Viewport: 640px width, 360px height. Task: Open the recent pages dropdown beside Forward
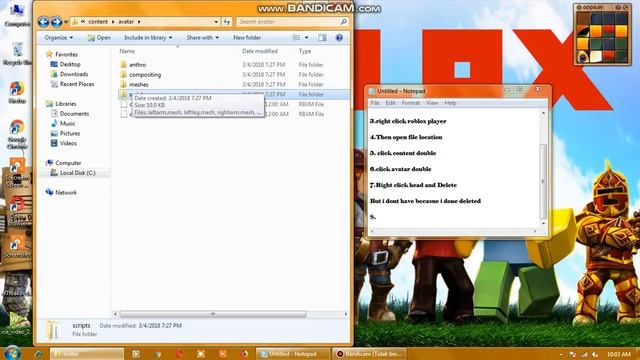coord(66,22)
